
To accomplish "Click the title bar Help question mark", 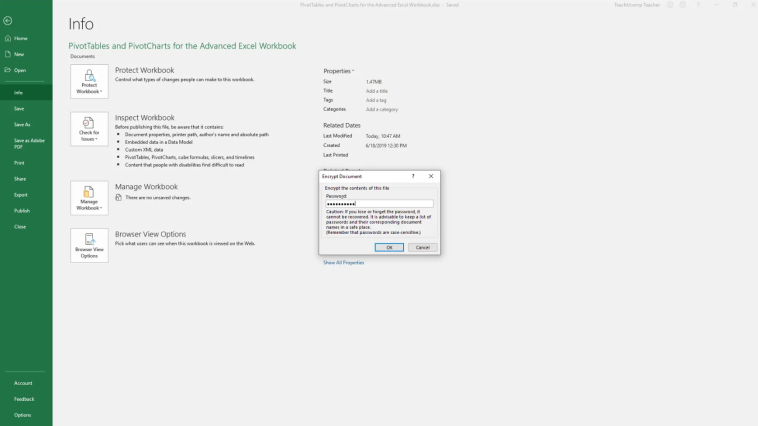I will [x=698, y=5].
